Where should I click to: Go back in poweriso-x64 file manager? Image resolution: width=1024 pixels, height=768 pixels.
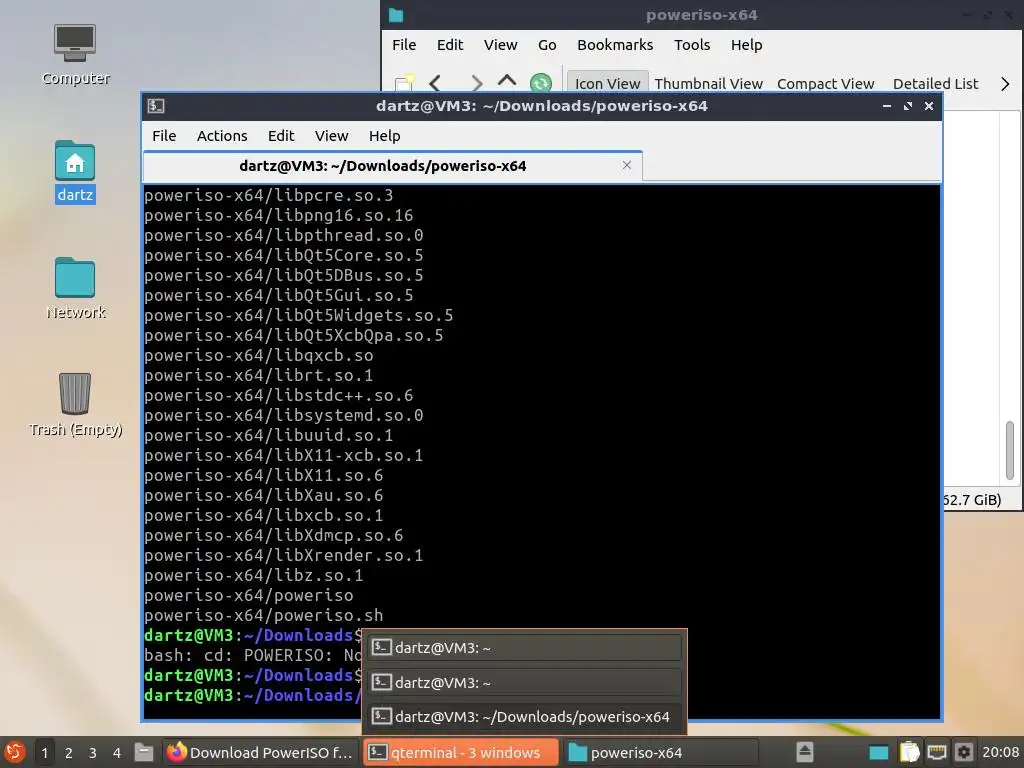click(436, 83)
